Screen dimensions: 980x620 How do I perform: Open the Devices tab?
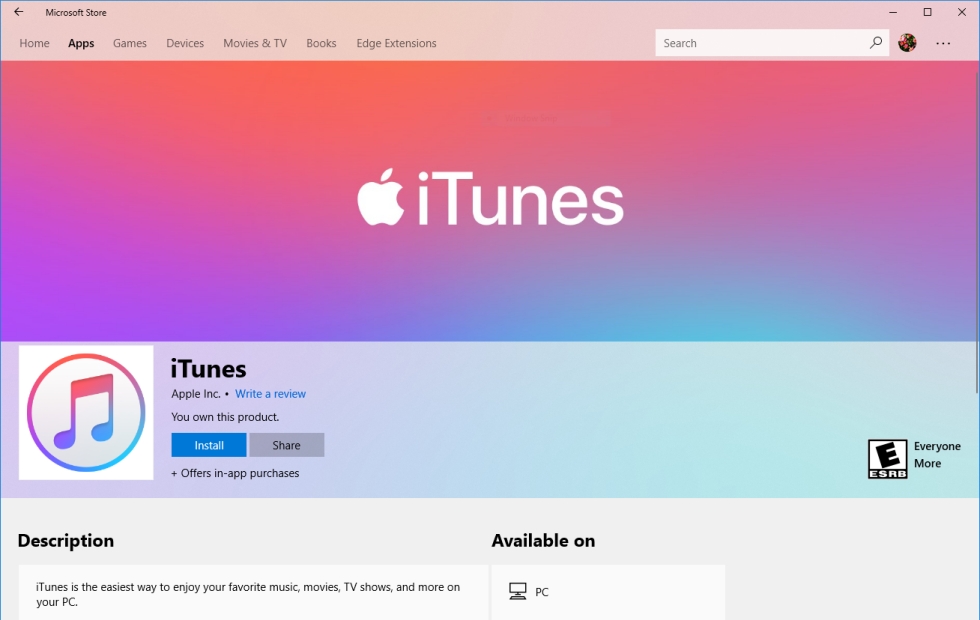coord(185,43)
